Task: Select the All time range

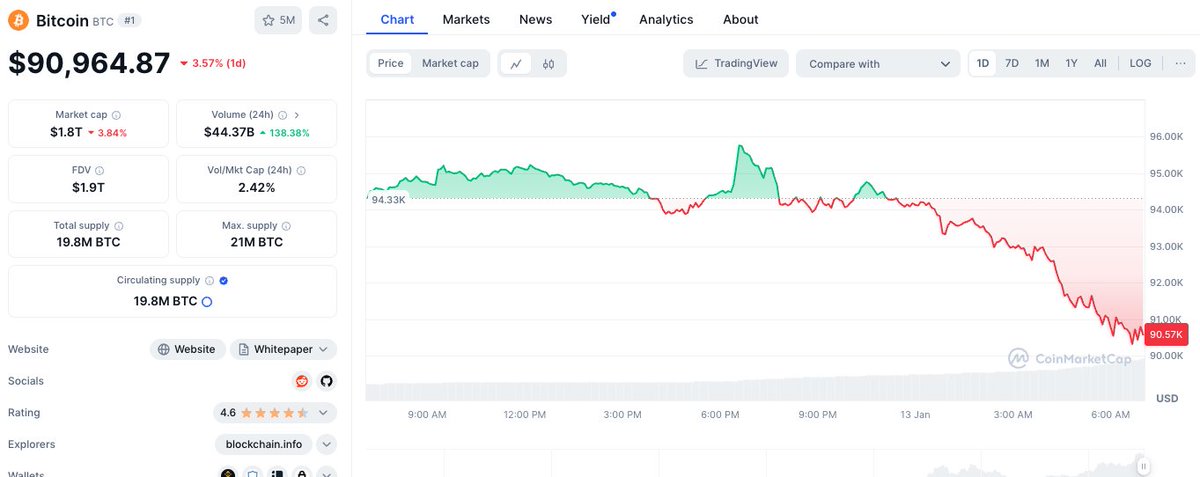Action: click(1100, 63)
